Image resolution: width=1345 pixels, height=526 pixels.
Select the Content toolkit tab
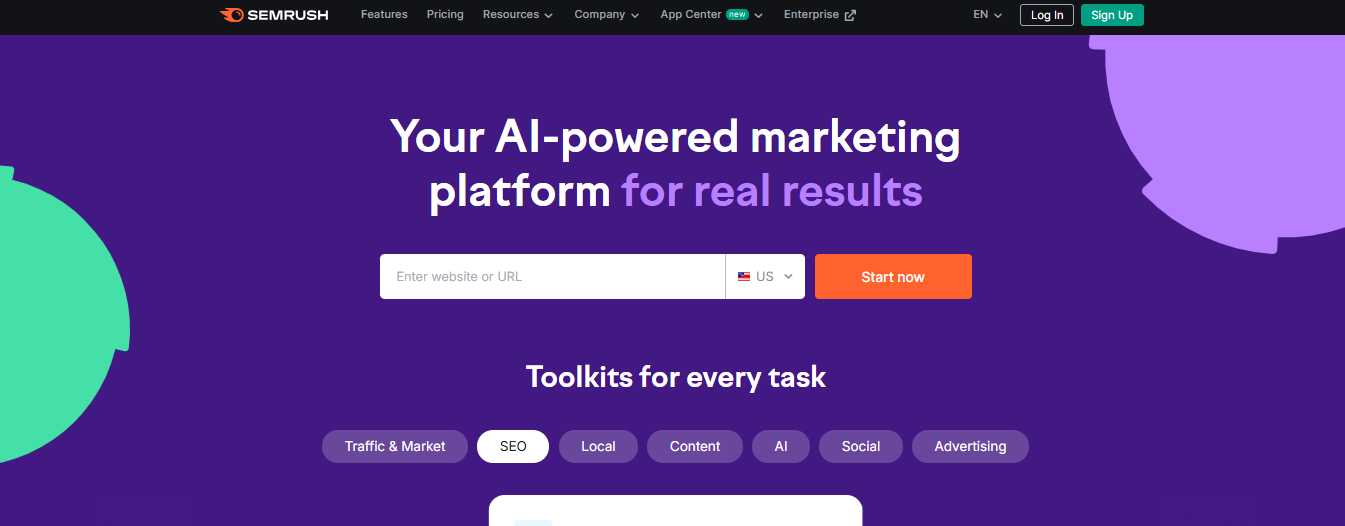(695, 446)
